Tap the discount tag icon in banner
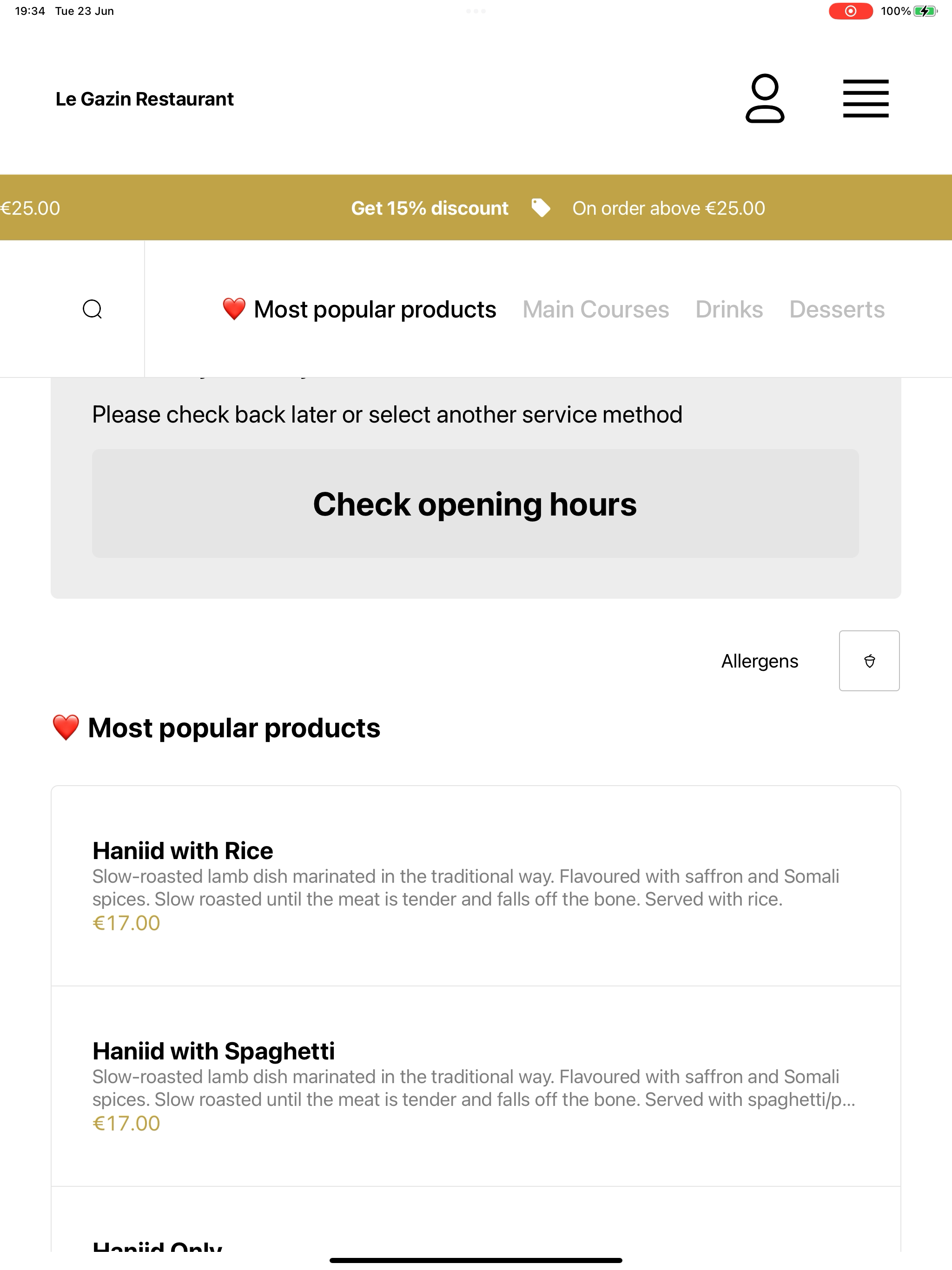952x1270 pixels. [540, 208]
